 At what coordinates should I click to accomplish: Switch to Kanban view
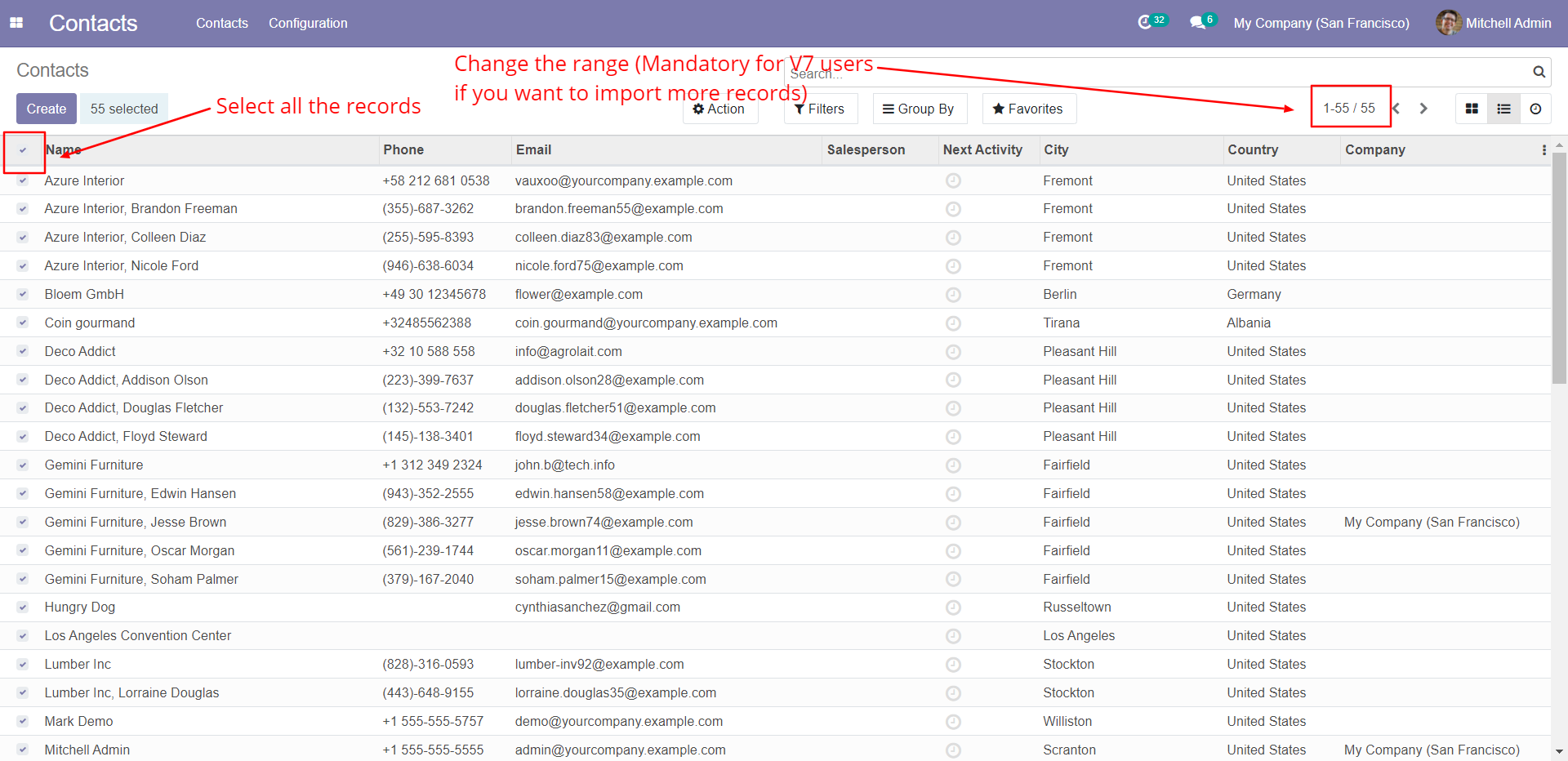click(1472, 109)
